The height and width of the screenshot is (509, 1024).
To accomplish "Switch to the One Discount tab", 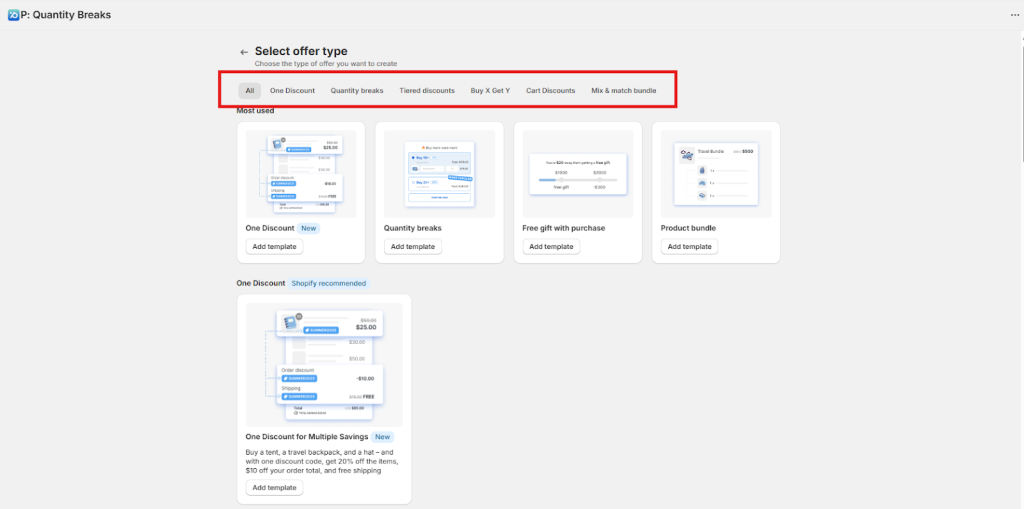I will pyautogui.click(x=292, y=90).
